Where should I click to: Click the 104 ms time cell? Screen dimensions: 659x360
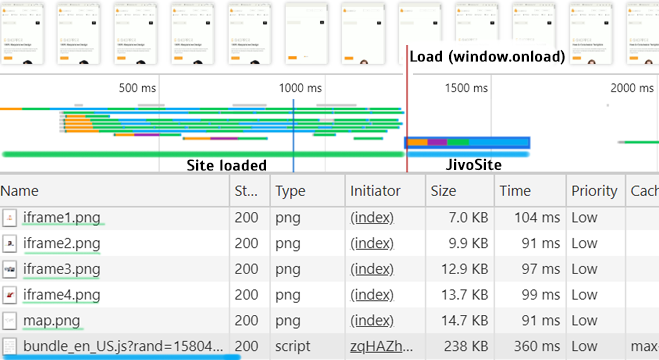click(530, 218)
